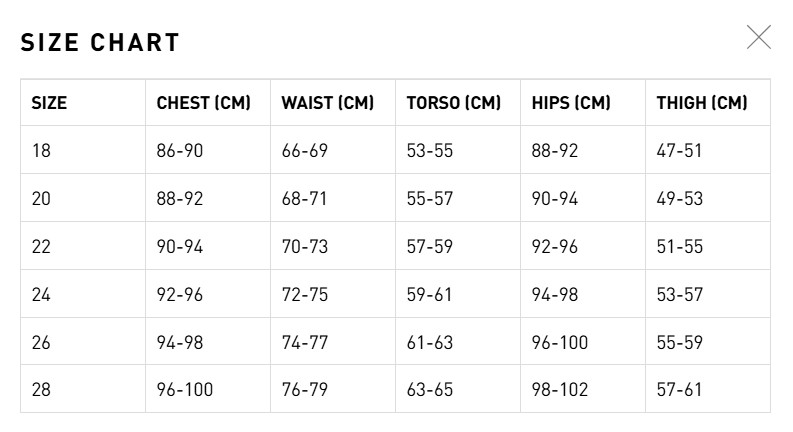This screenshot has width=793, height=432.
Task: Click the SIZE CHART heading
Action: click(x=100, y=43)
